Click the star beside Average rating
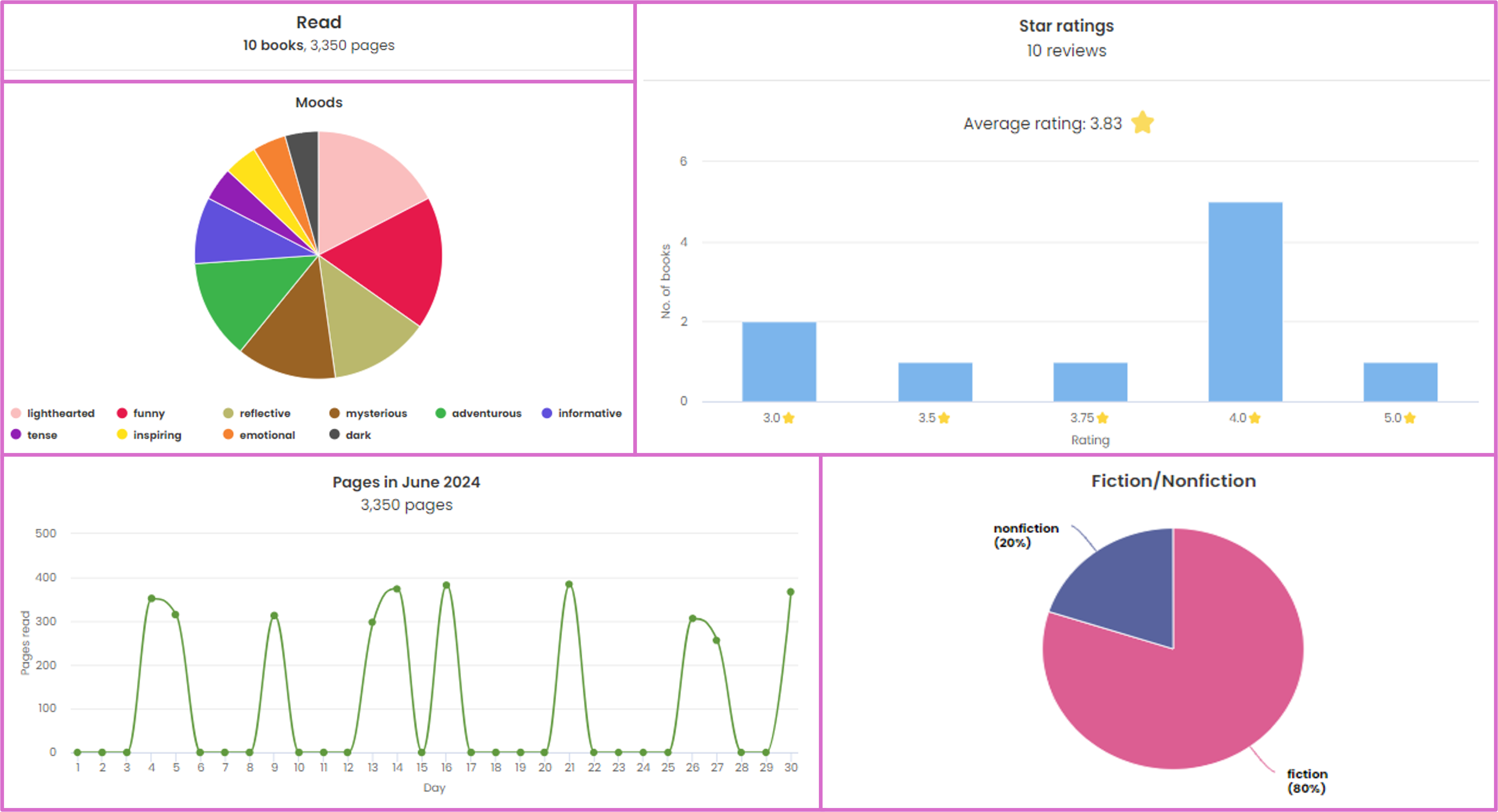Image resolution: width=1498 pixels, height=812 pixels. point(1142,122)
